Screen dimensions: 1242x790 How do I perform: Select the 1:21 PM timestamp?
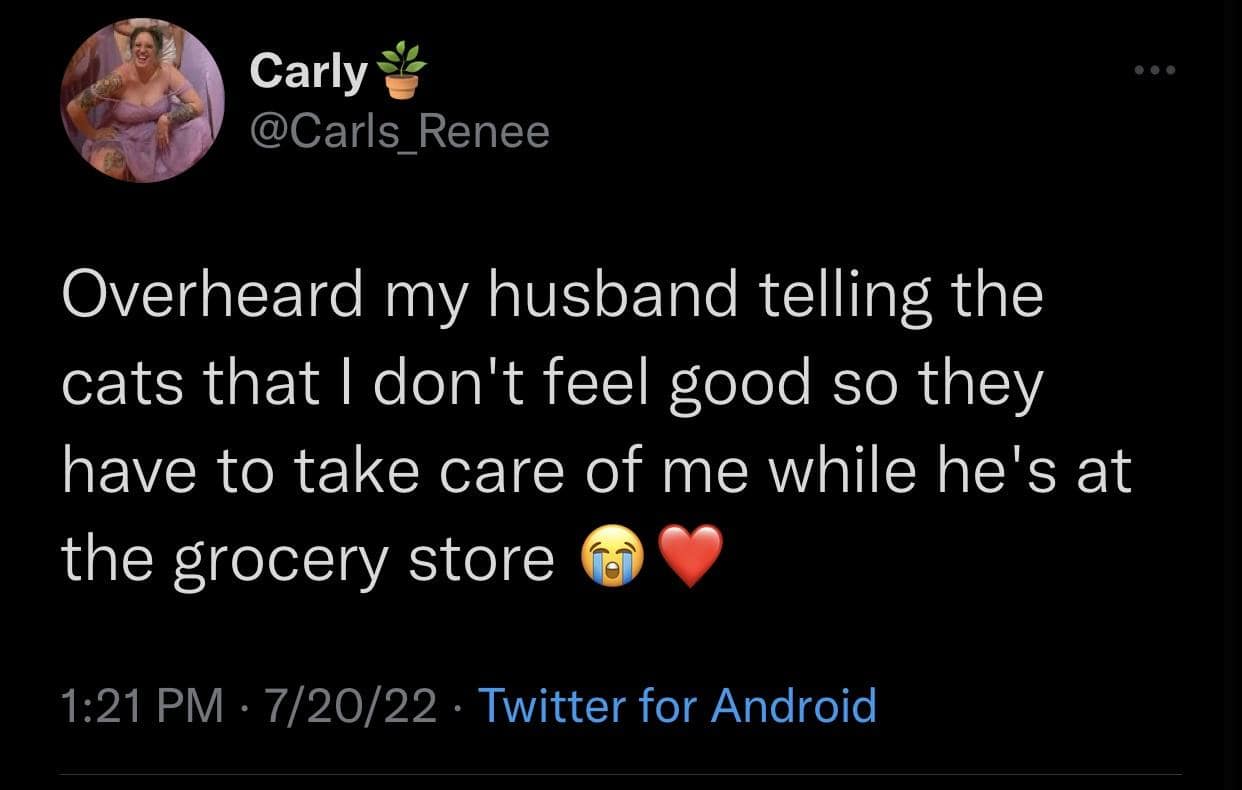tap(142, 705)
